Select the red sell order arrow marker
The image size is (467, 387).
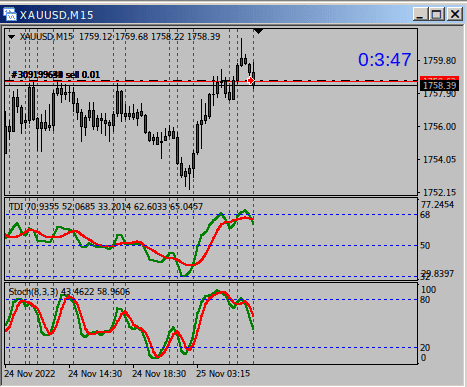[251, 80]
